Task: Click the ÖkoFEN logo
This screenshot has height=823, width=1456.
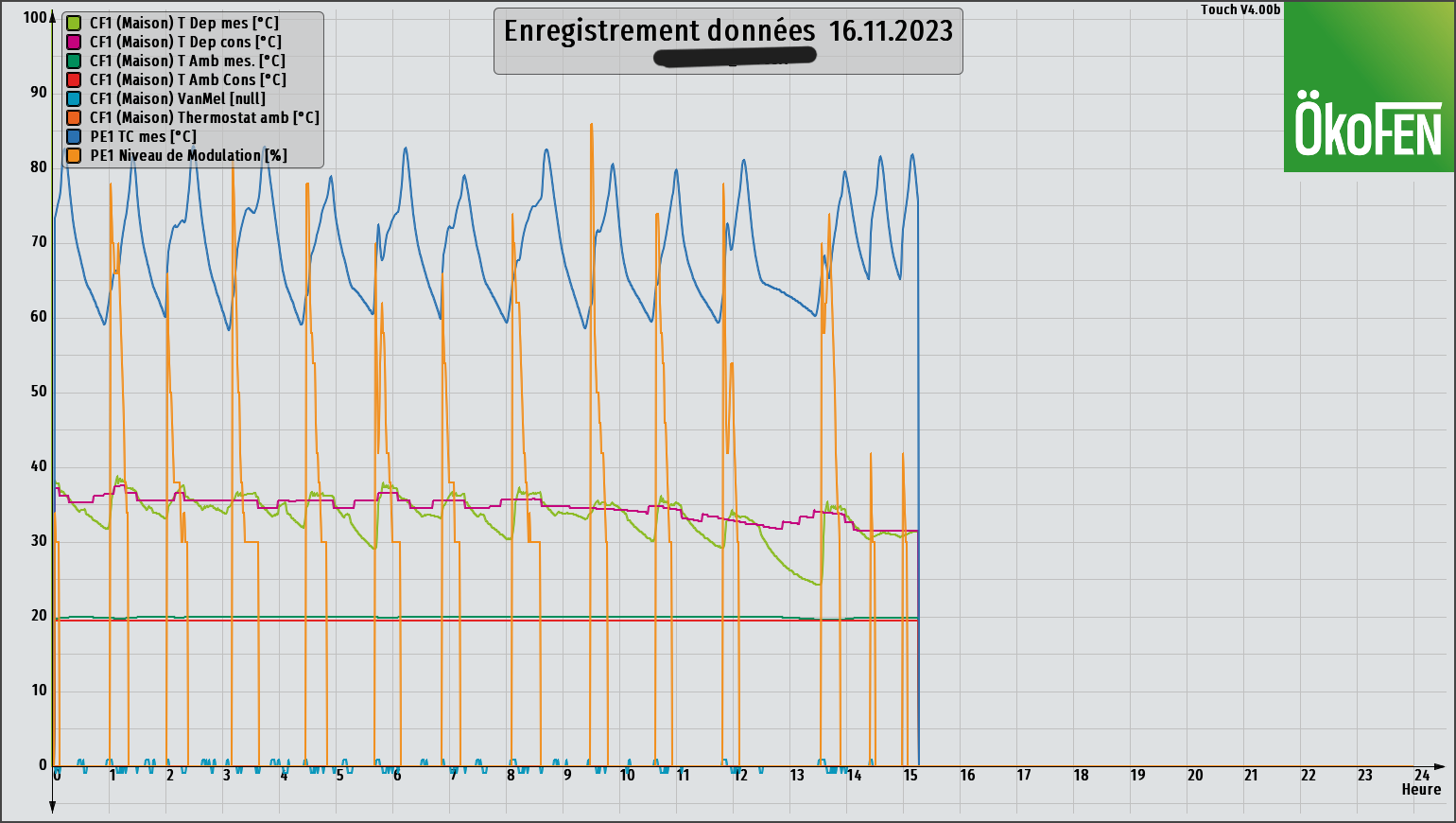Action: pyautogui.click(x=1369, y=86)
